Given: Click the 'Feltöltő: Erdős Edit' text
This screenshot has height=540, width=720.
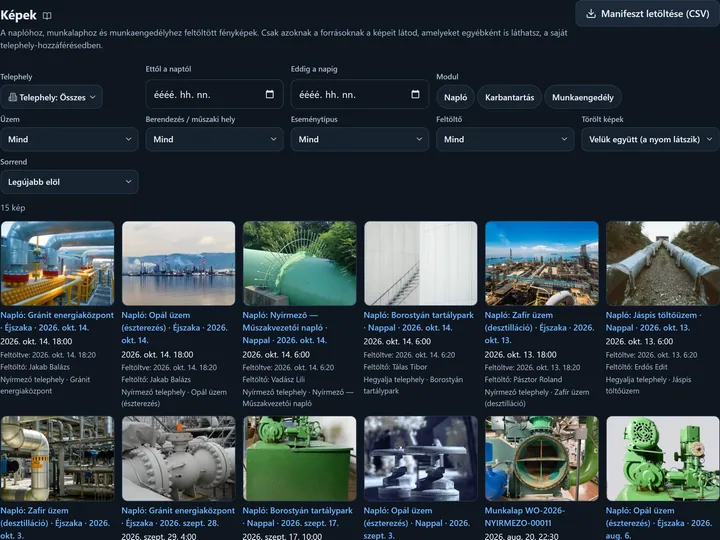Looking at the screenshot, I should 636,367.
